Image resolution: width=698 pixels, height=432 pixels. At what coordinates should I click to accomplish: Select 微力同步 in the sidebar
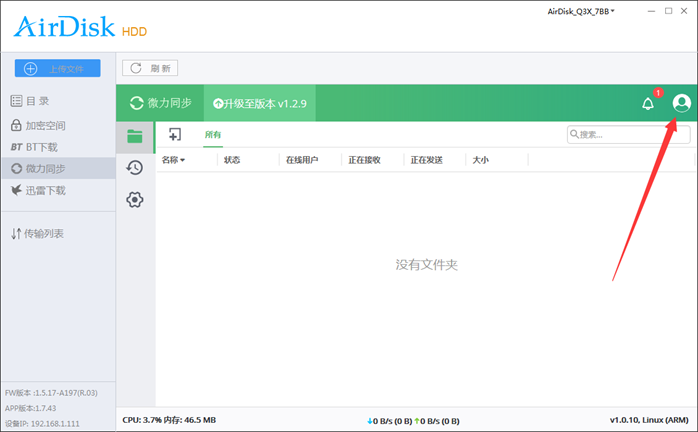click(58, 168)
